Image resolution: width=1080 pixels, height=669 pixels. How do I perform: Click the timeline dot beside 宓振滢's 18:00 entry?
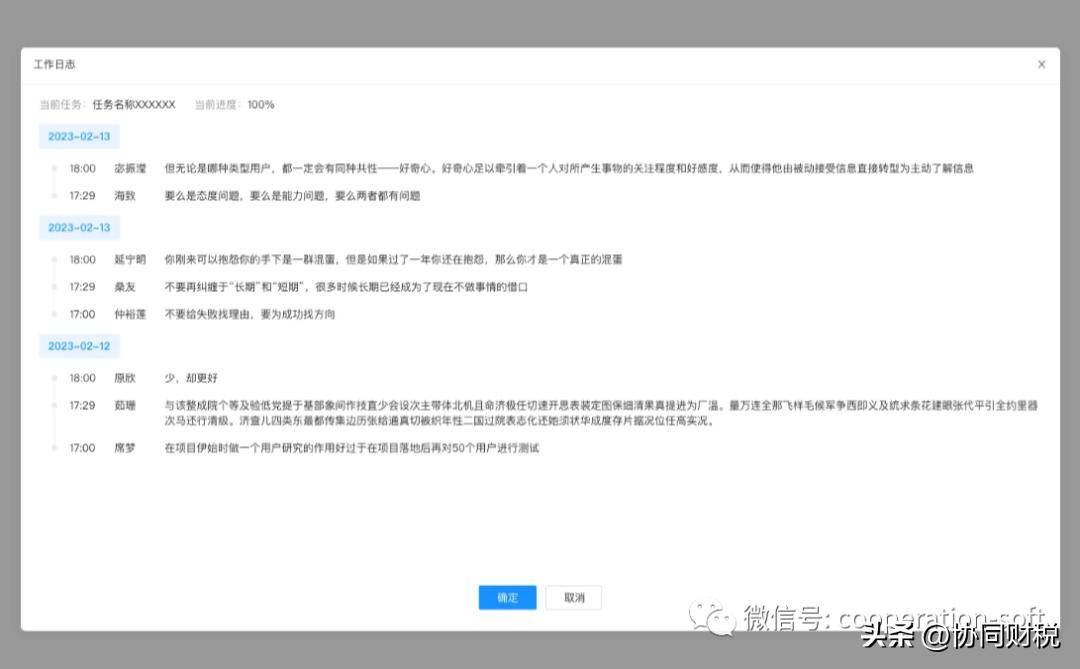point(53,168)
